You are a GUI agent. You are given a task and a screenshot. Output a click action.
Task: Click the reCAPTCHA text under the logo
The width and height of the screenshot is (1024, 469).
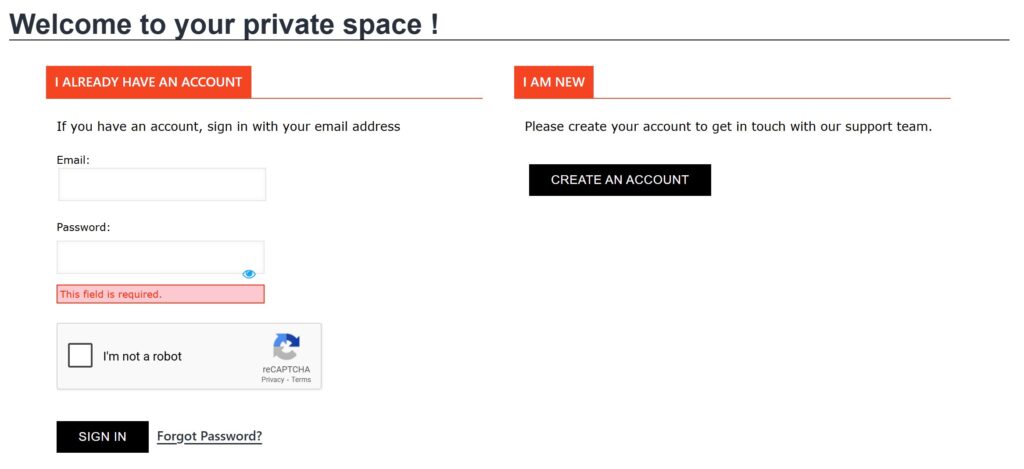tap(286, 369)
